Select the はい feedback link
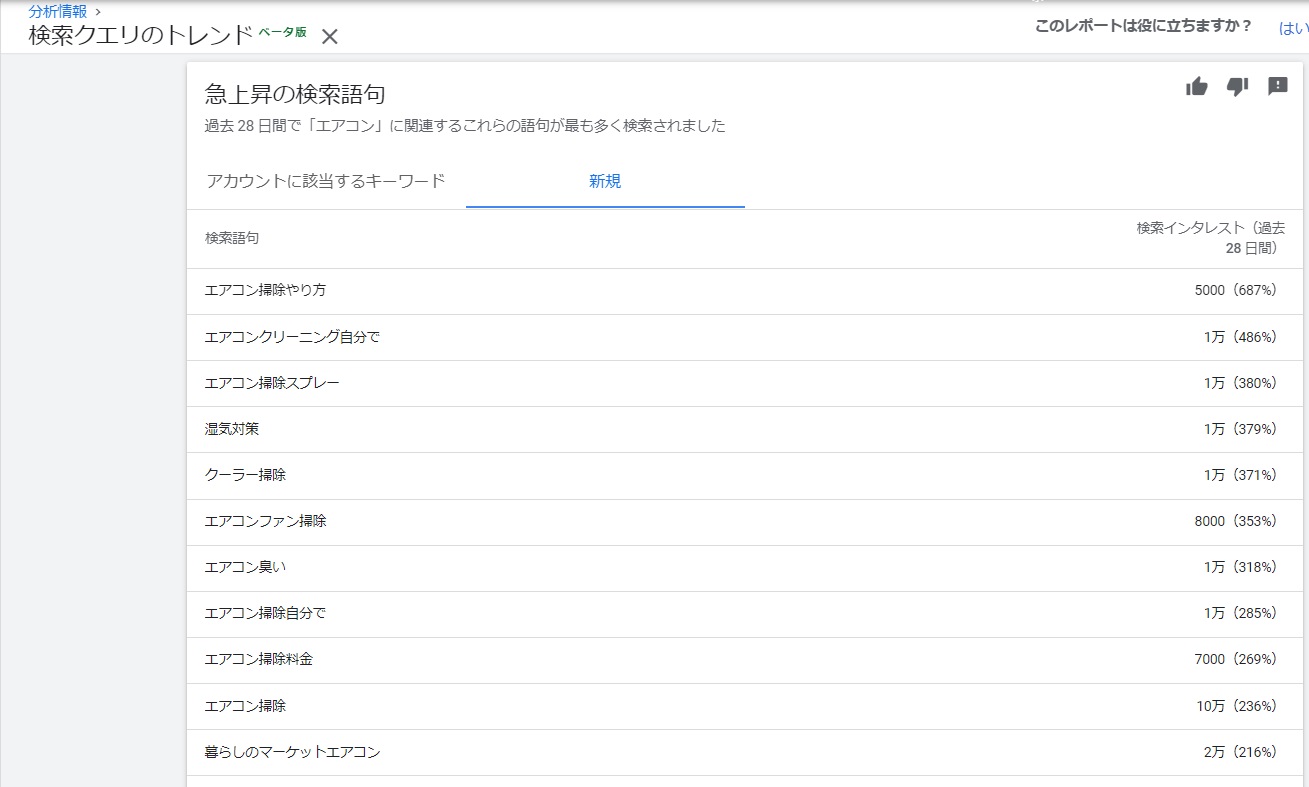 (x=1293, y=29)
